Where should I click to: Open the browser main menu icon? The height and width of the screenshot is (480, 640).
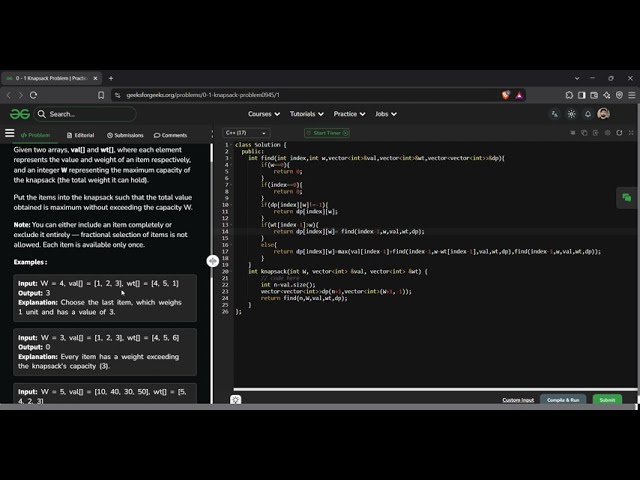pos(632,95)
